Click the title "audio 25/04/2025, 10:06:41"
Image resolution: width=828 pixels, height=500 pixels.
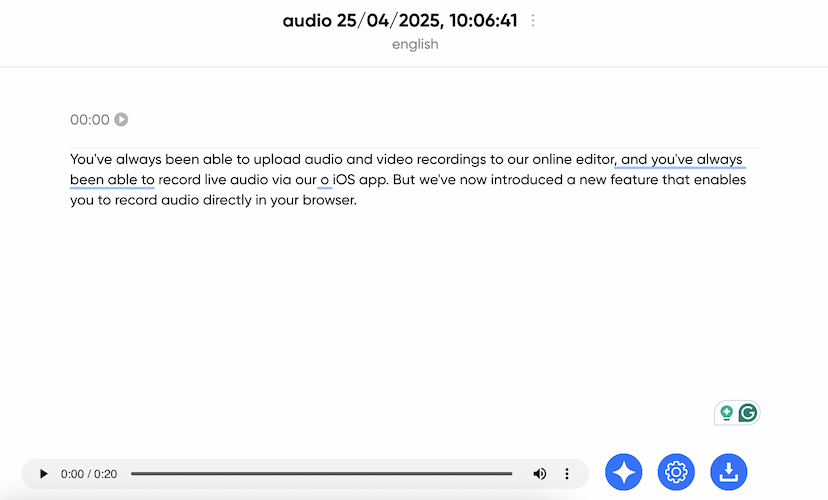(x=400, y=21)
